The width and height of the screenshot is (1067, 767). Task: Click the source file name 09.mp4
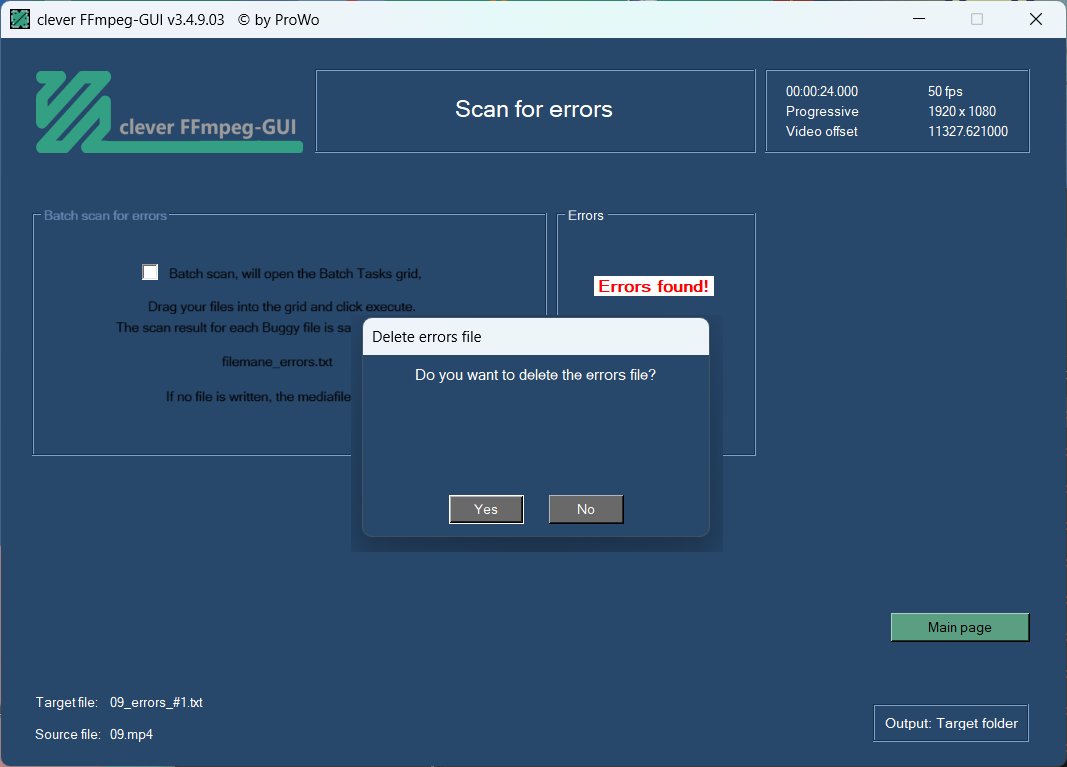(x=131, y=734)
